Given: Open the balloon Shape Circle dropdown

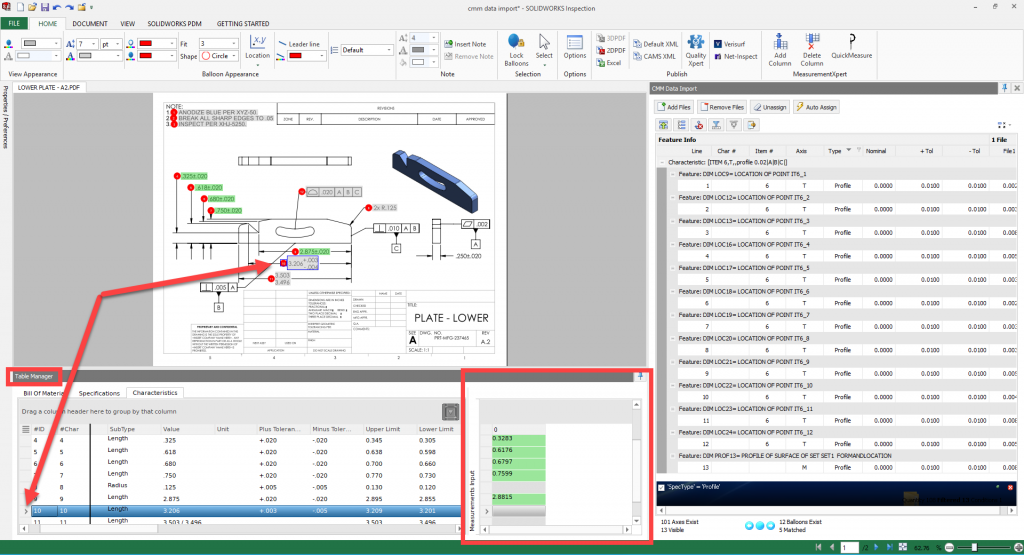Looking at the screenshot, I should pyautogui.click(x=234, y=56).
